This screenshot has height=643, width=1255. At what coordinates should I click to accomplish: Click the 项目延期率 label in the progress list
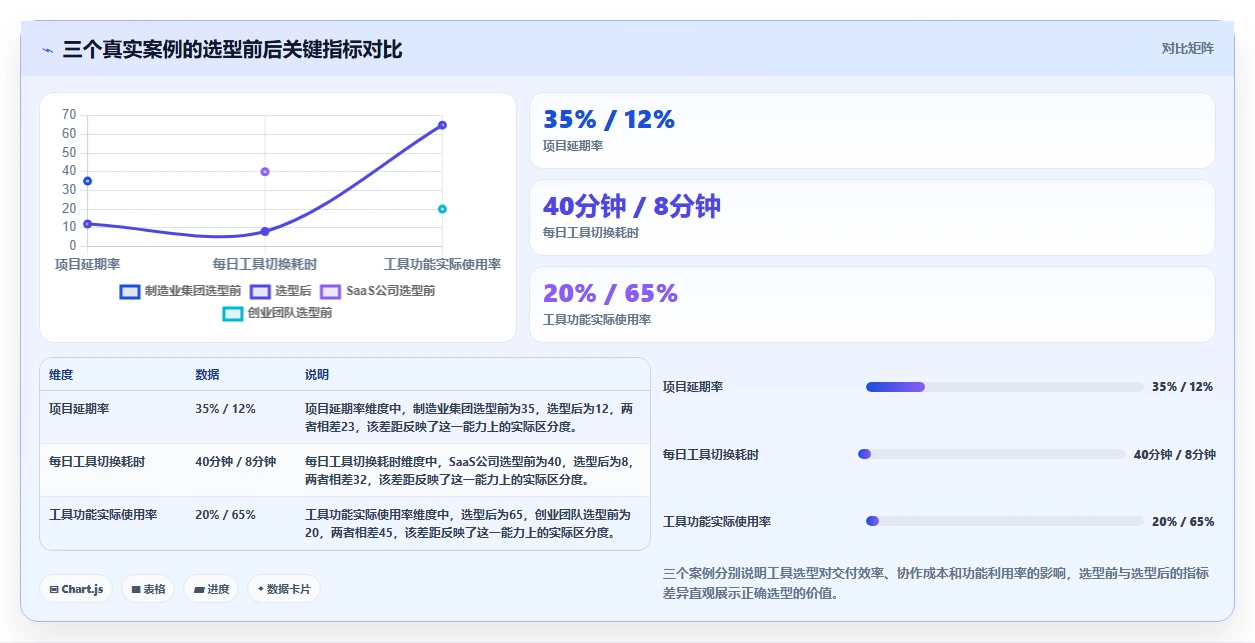tap(693, 387)
